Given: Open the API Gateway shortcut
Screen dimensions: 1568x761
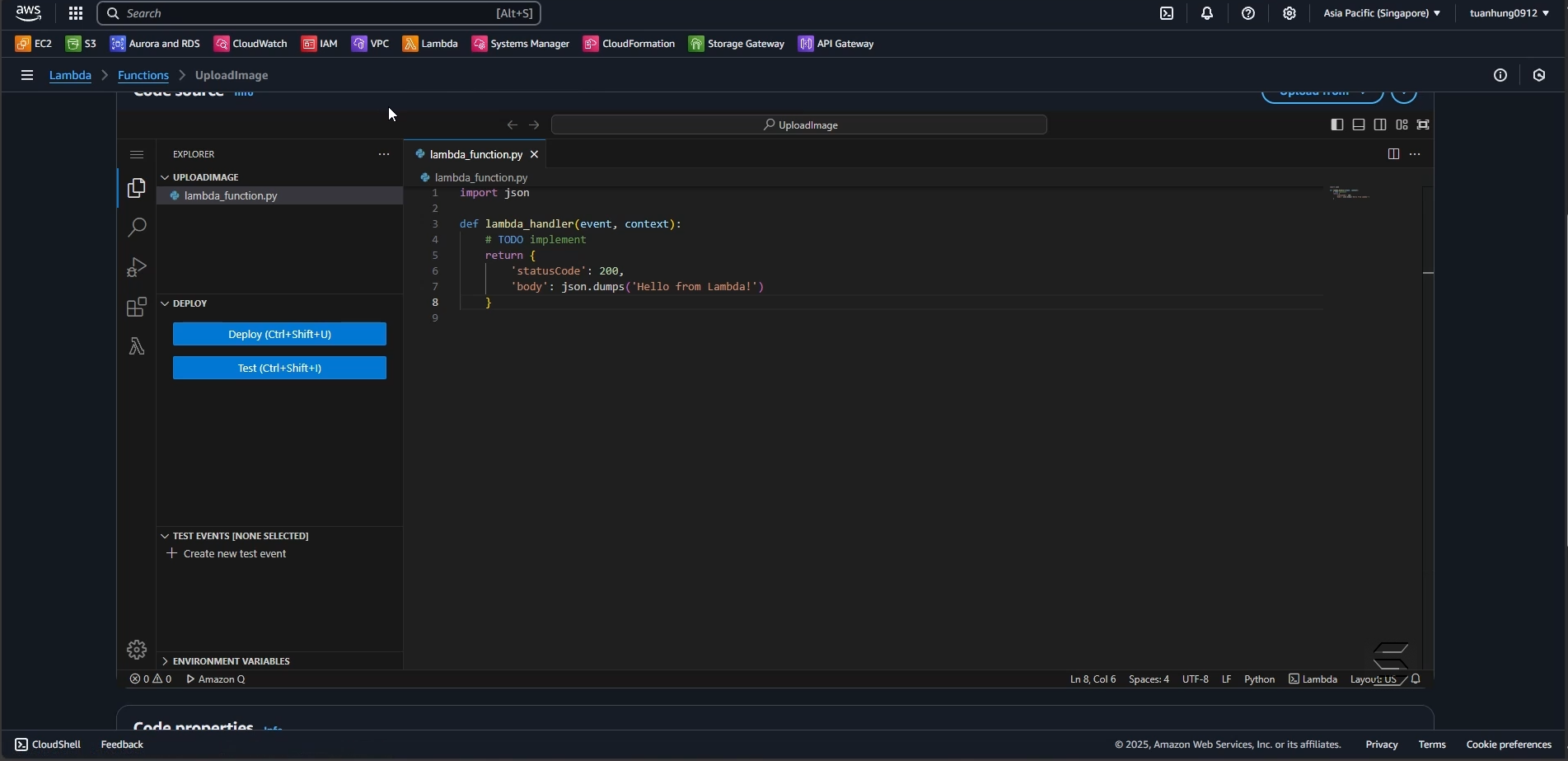Looking at the screenshot, I should [836, 44].
